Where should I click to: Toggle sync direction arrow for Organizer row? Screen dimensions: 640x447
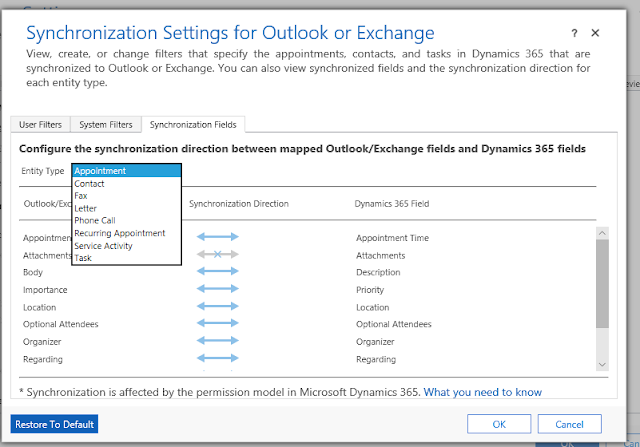[x=217, y=341]
